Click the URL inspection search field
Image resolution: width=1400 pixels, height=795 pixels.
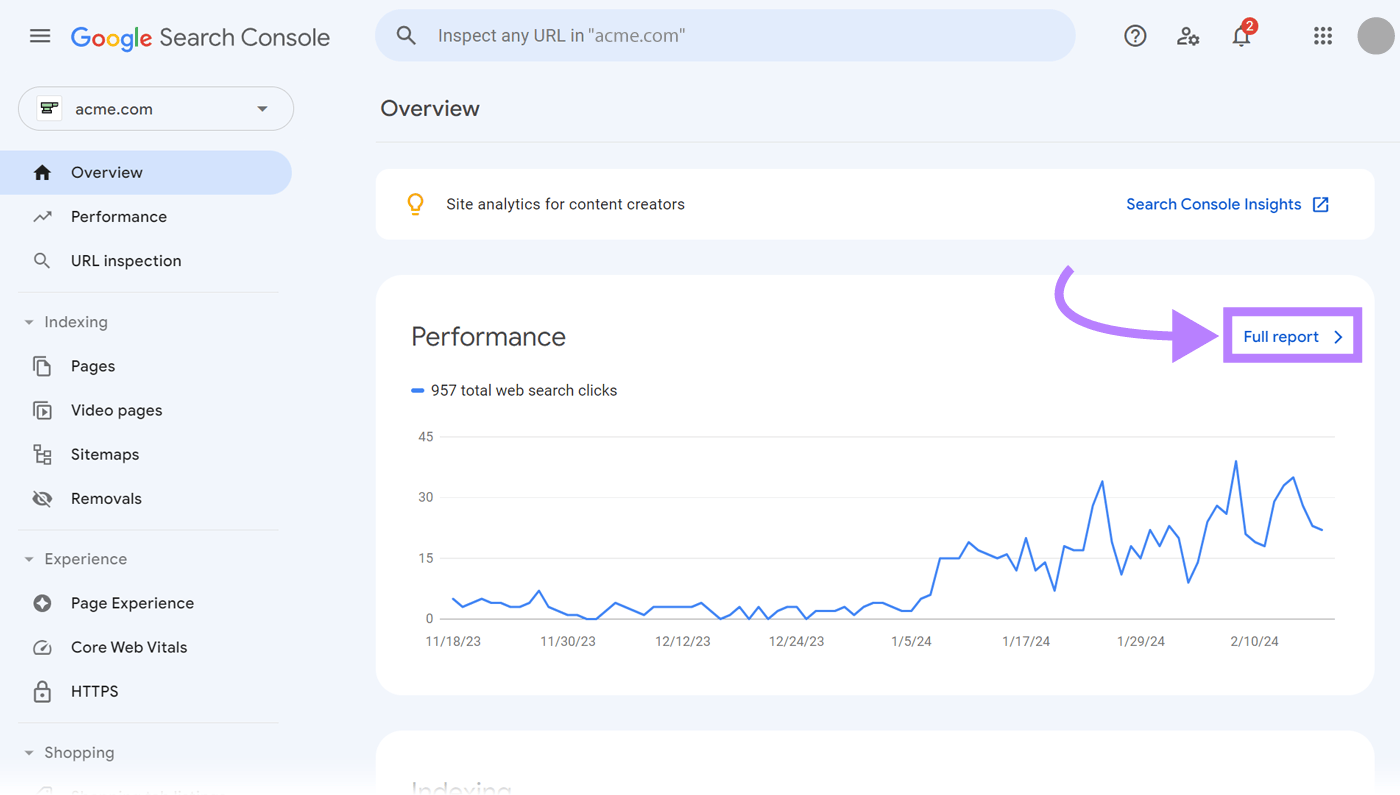[x=725, y=35]
